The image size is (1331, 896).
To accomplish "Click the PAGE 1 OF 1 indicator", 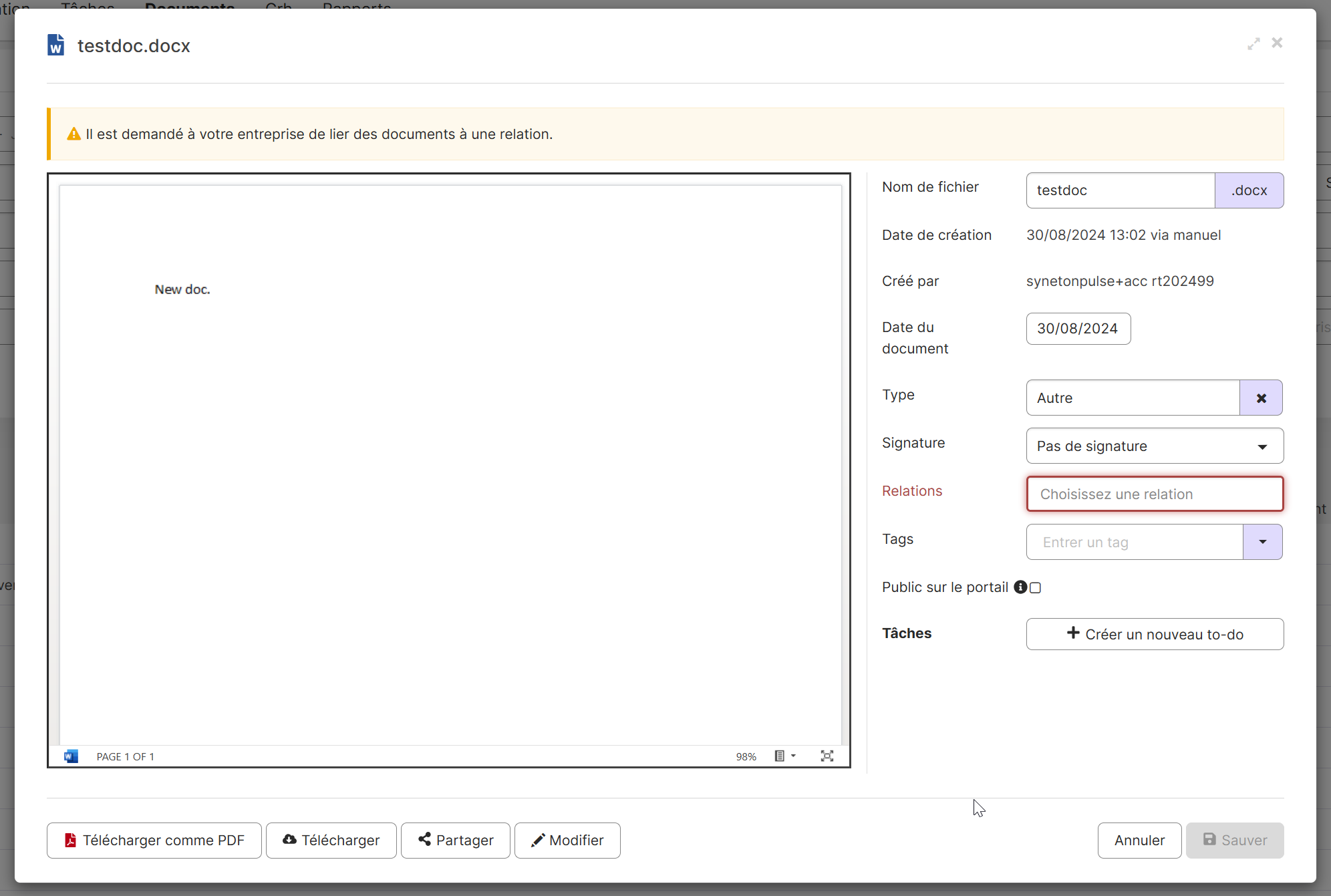I will pos(126,756).
